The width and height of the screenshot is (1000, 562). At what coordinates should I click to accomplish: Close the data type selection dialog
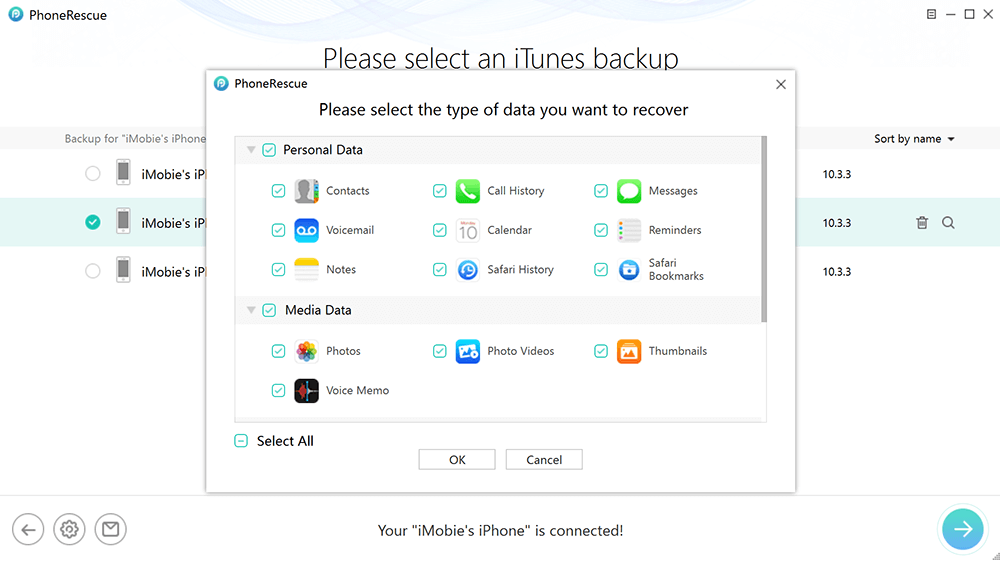(x=781, y=85)
